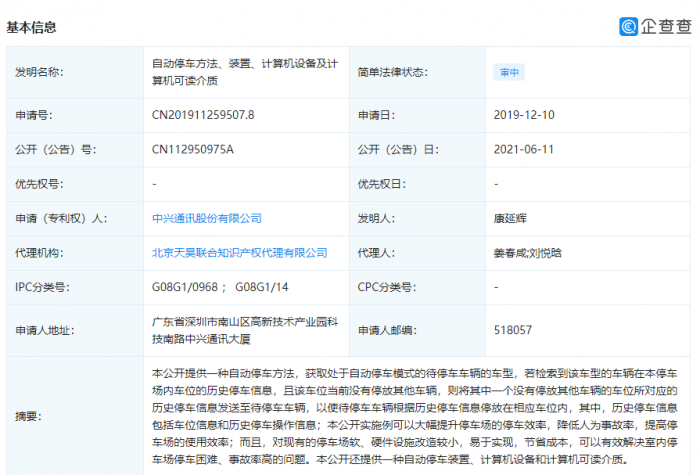
Task: Select inventor name 康延辉
Action: point(510,218)
